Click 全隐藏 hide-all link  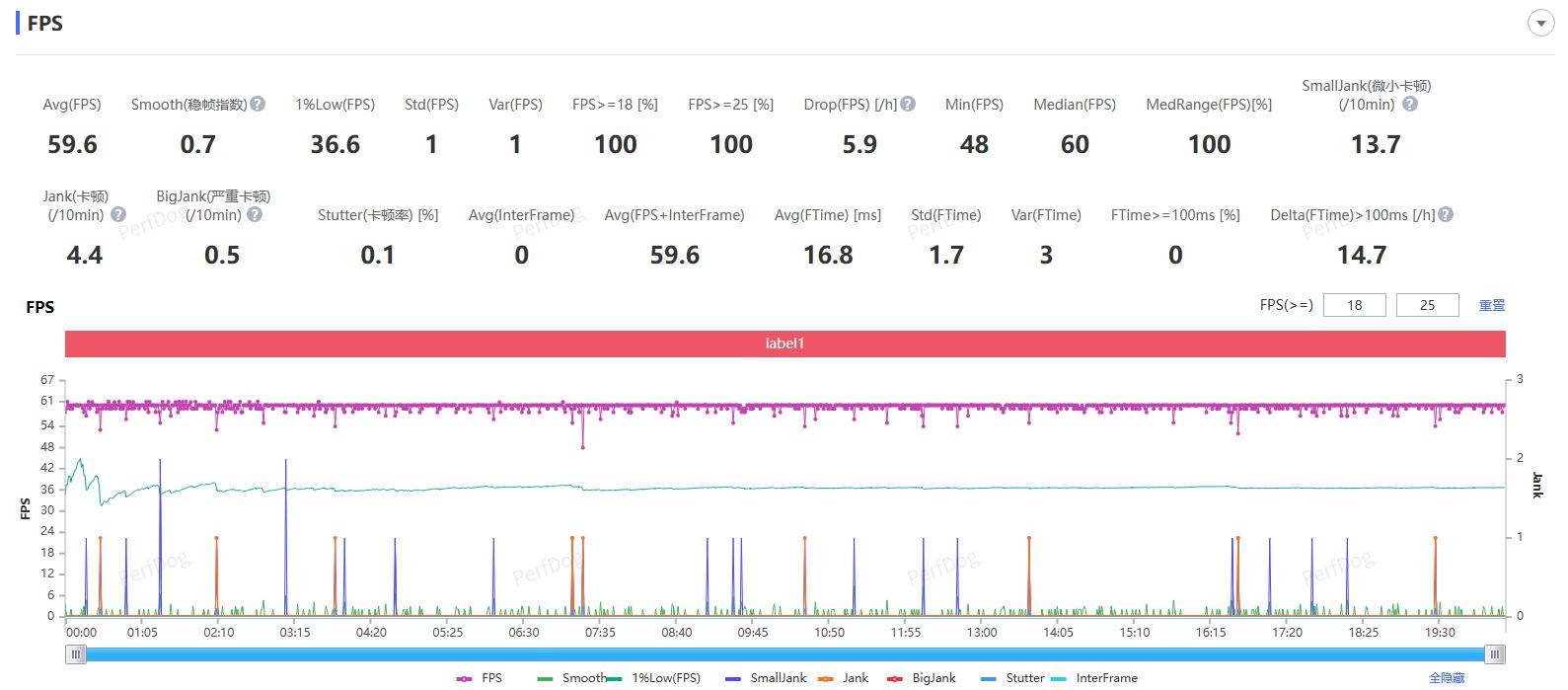click(1446, 678)
